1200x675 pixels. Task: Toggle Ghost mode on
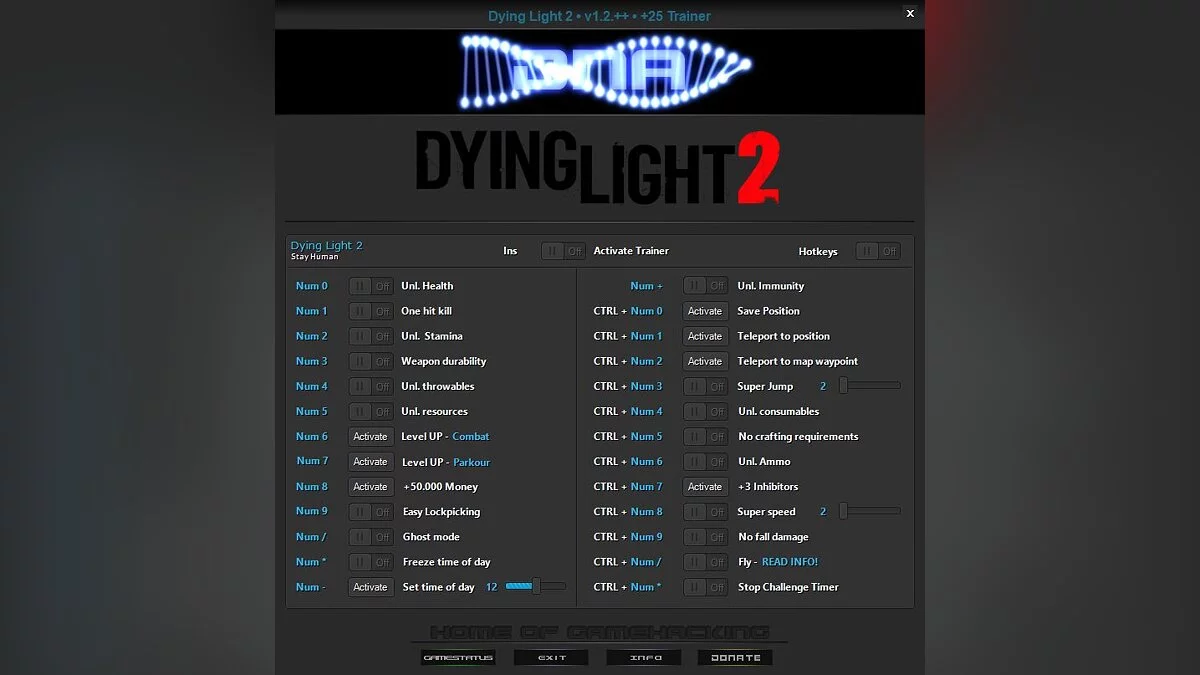pyautogui.click(x=370, y=536)
